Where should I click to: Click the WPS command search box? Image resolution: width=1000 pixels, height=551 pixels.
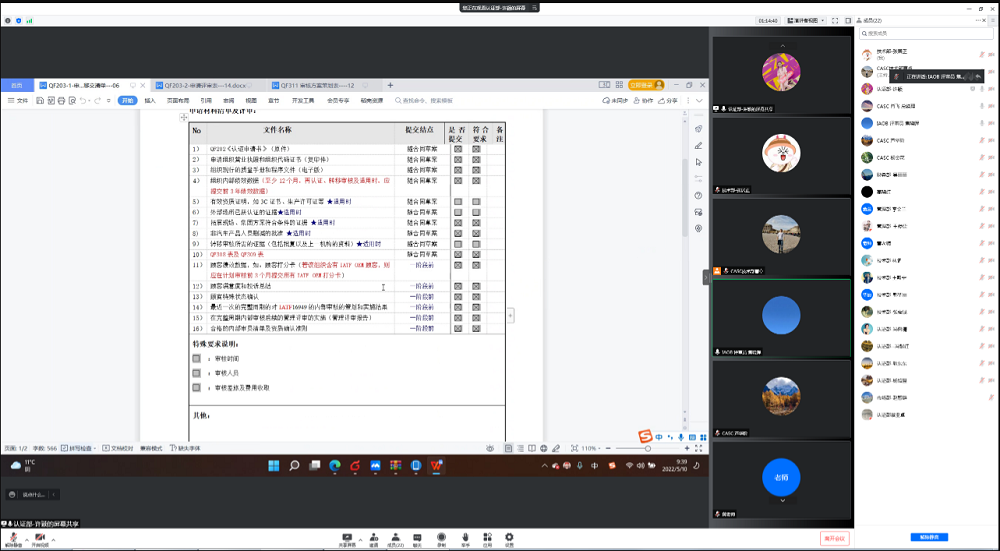[424, 101]
